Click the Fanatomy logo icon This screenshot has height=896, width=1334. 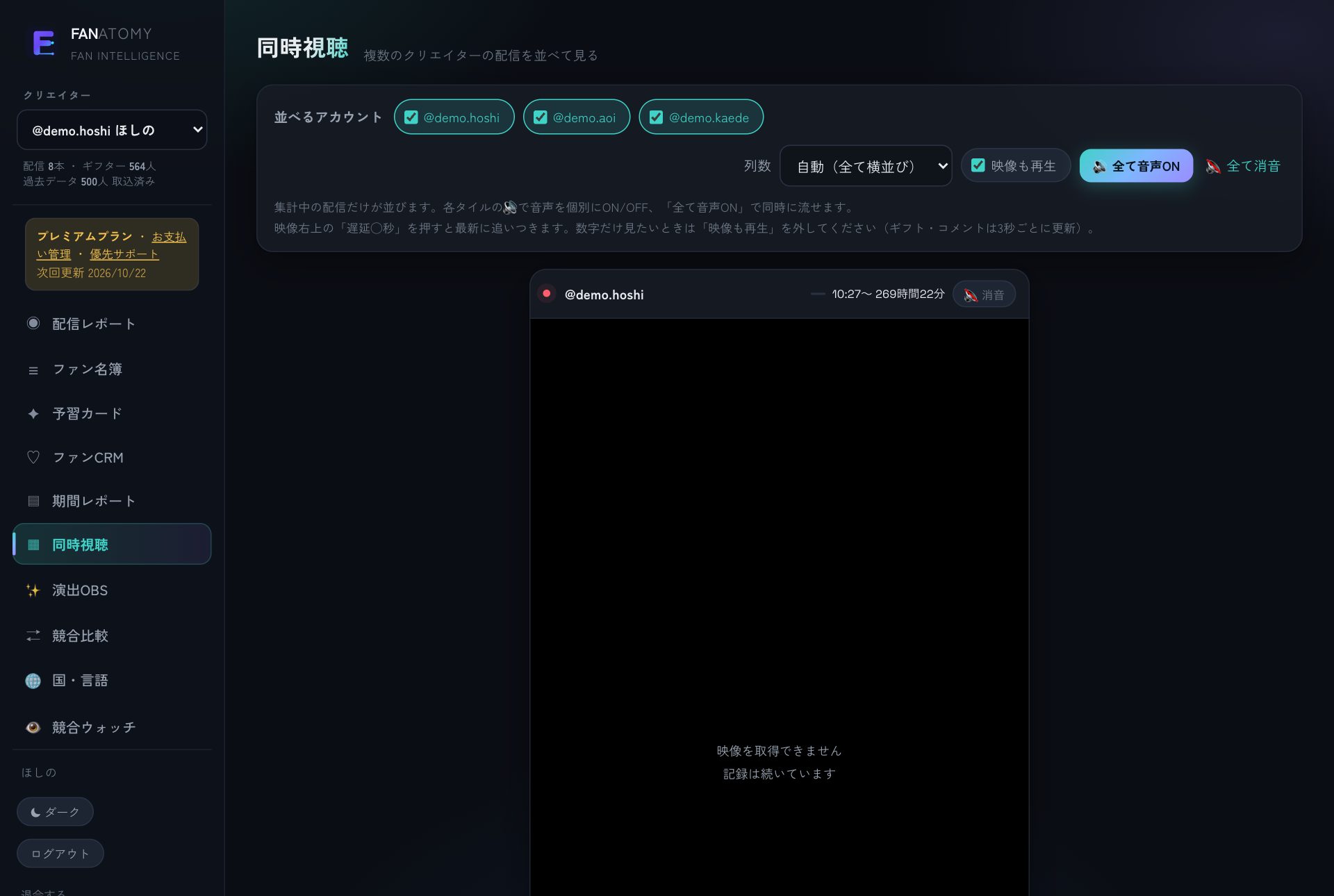44,44
